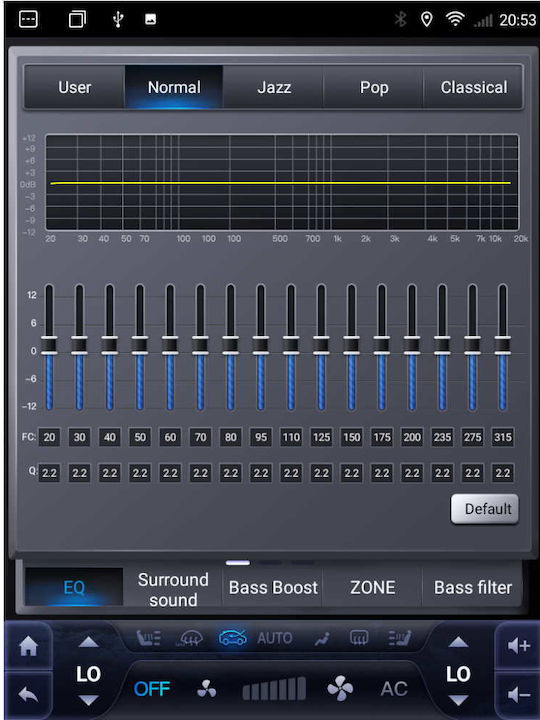
Task: Lower right temperature with down arrow
Action: coord(458,700)
